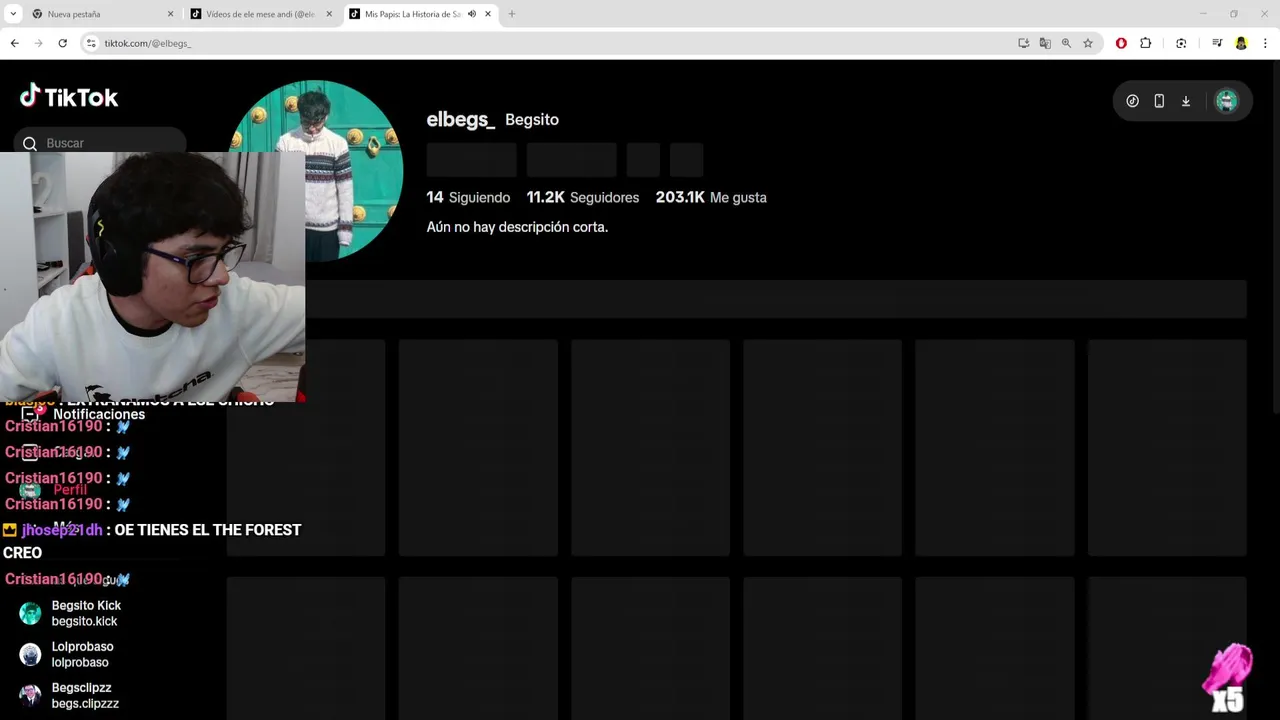Click the Begsclipzz avatar

pos(30,695)
